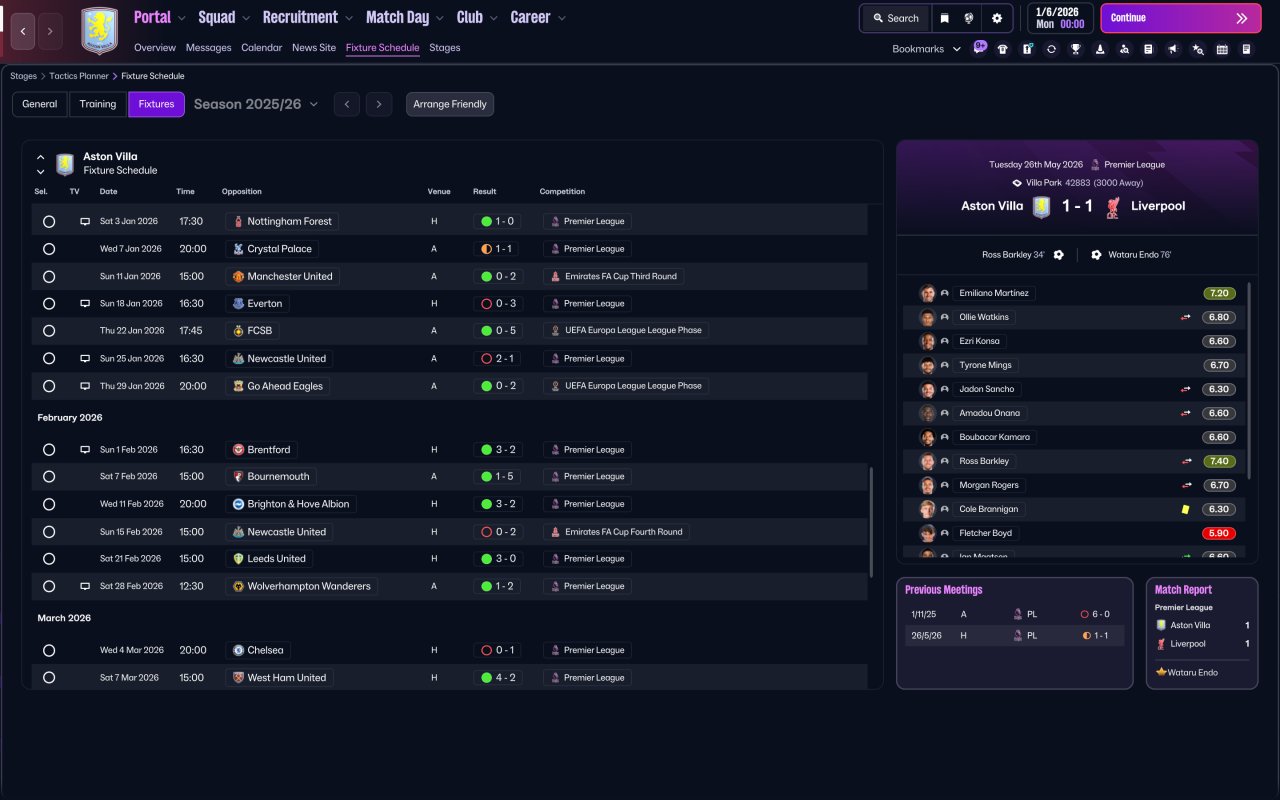Screen dimensions: 1280x800
Task: Select the West Ham United fixture radio button
Action: [x=49, y=678]
